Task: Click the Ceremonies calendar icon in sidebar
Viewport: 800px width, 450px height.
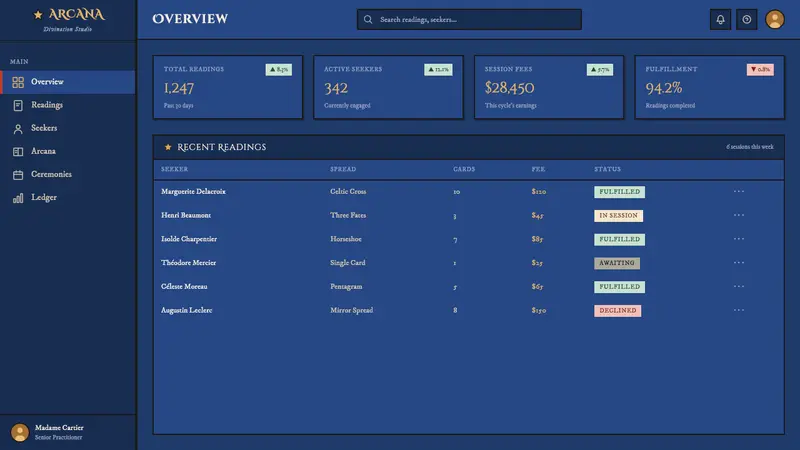Action: [x=18, y=174]
